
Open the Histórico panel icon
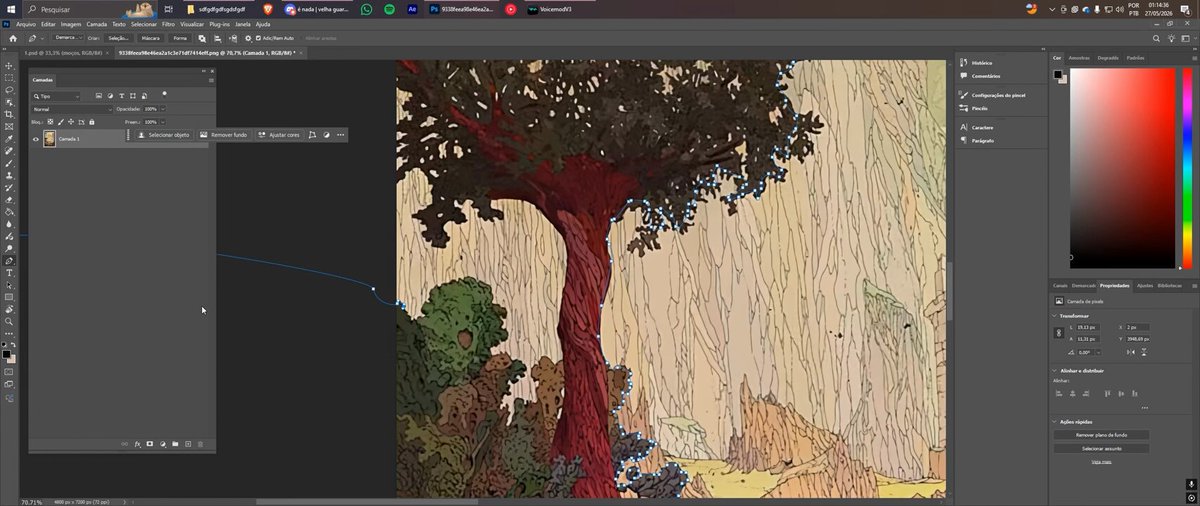pos(964,63)
